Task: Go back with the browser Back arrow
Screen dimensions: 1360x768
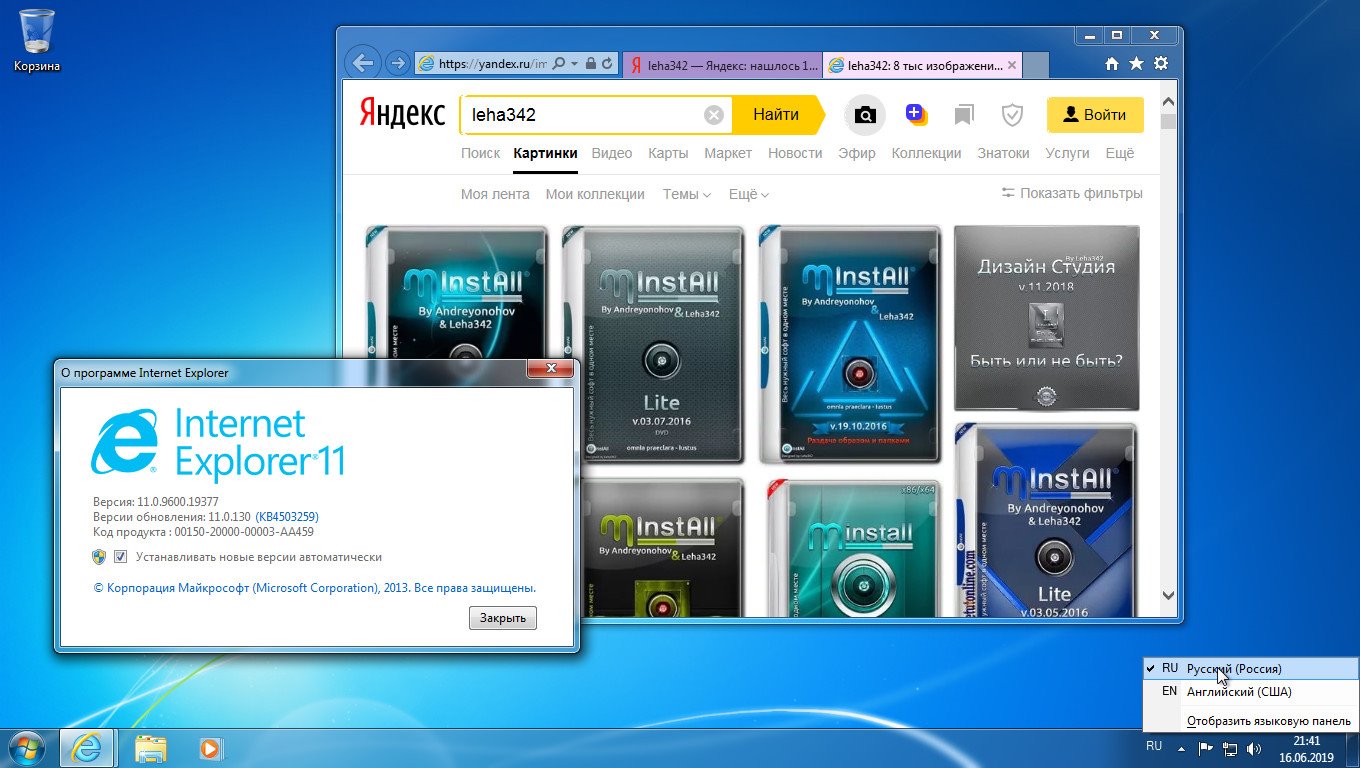Action: [x=363, y=63]
